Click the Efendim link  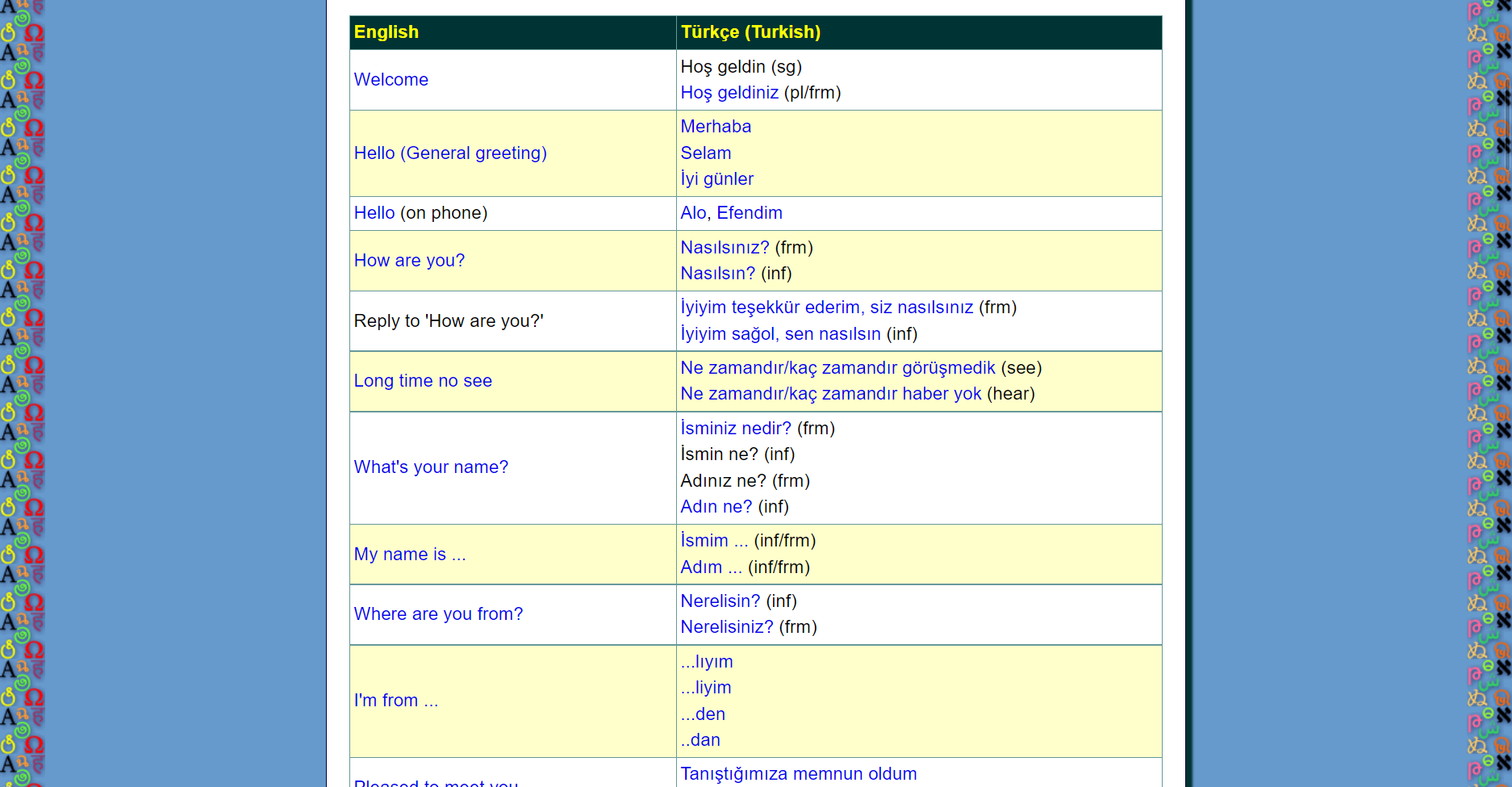(x=750, y=213)
